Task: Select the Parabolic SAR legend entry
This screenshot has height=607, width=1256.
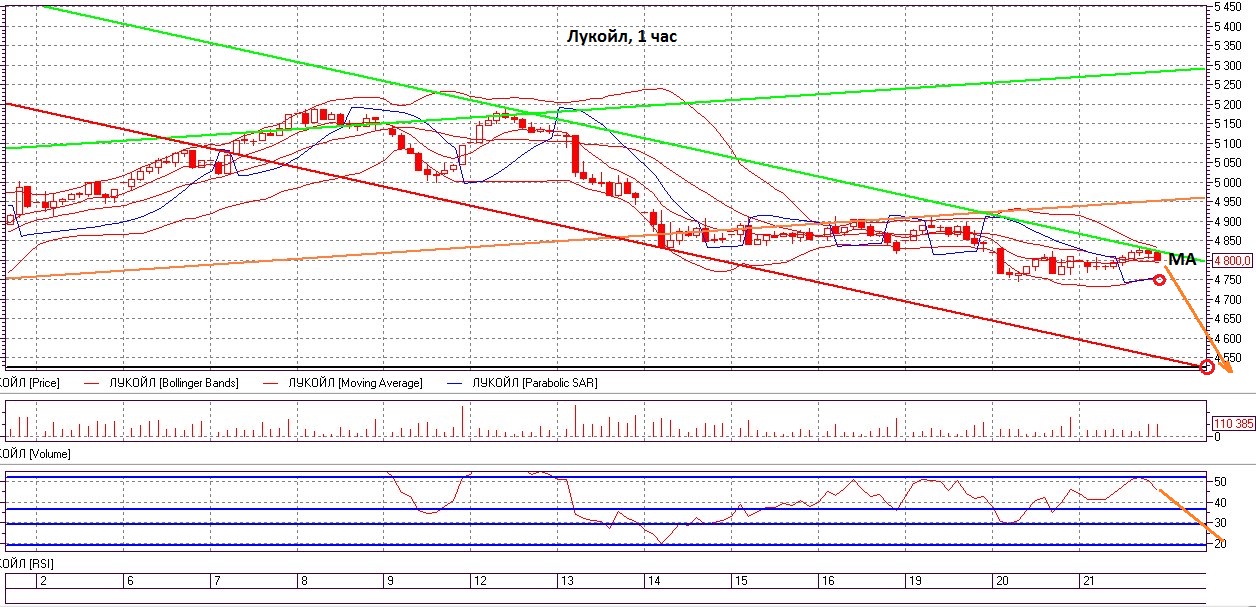Action: pos(534,383)
